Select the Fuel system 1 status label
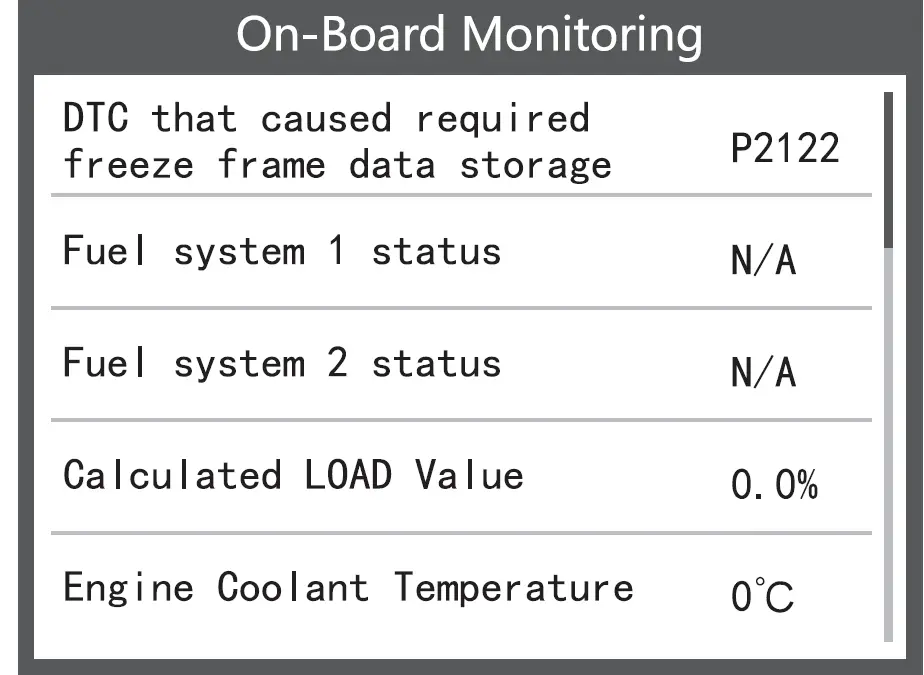This screenshot has height=675, width=924. [281, 251]
